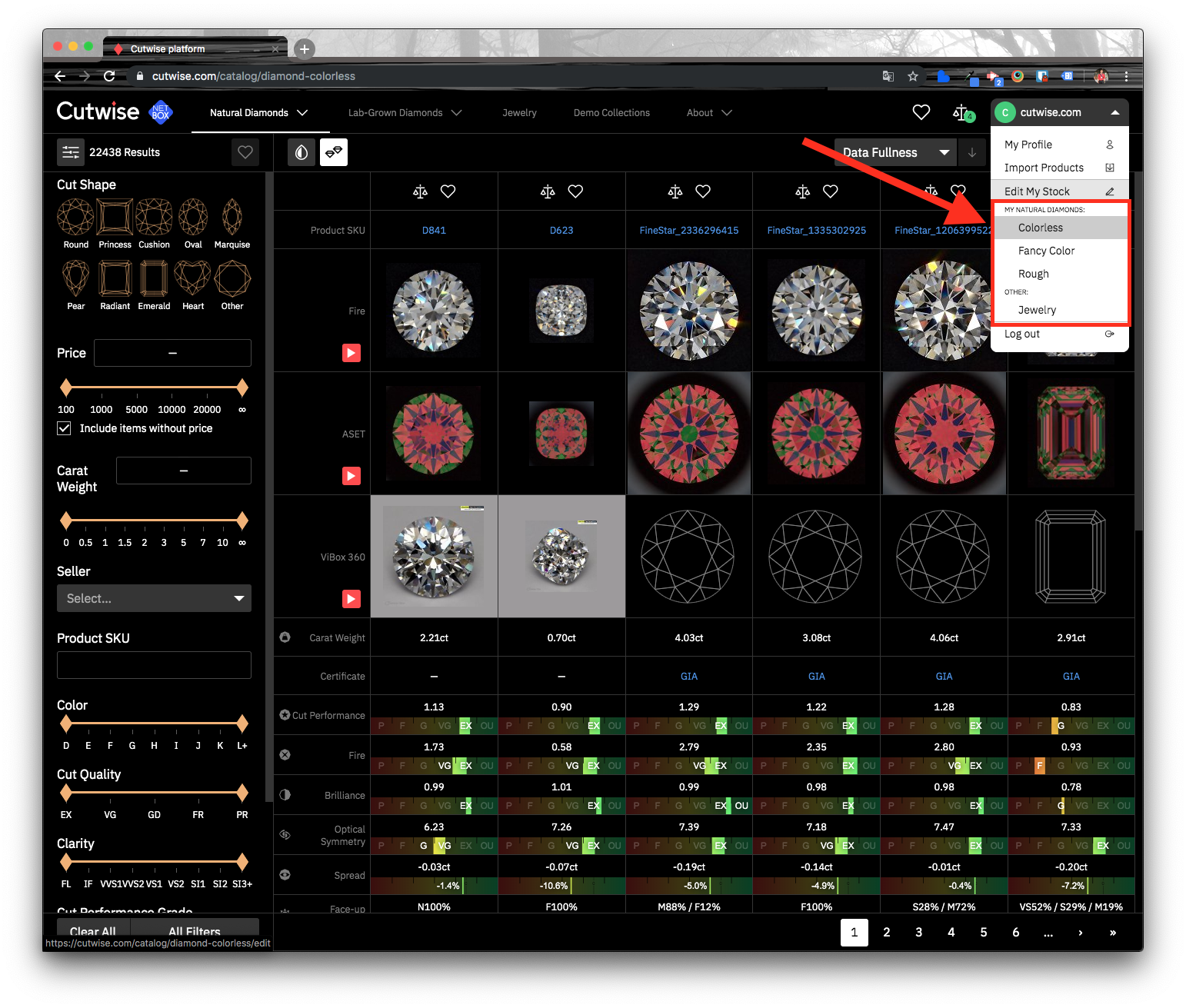
Task: Play the Fire video for D841
Action: tap(351, 353)
